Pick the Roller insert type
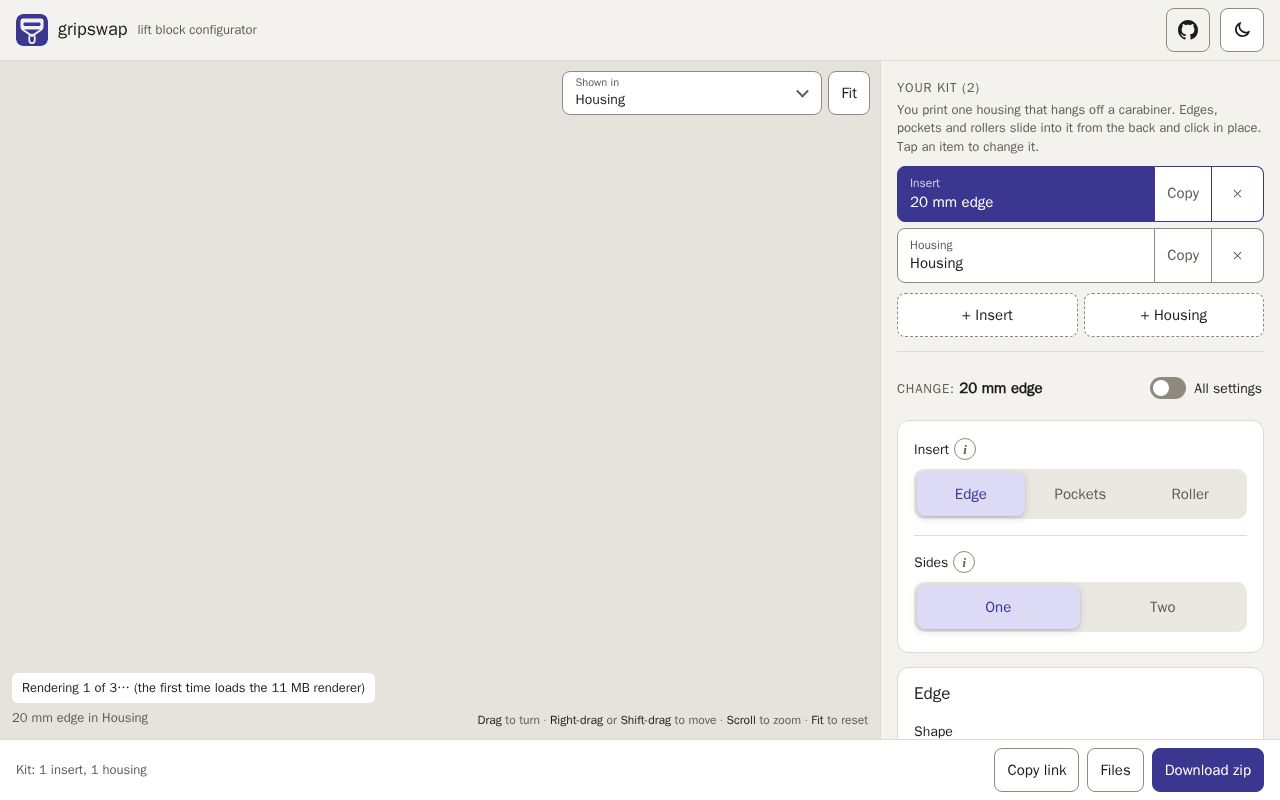The height and width of the screenshot is (800, 1280). (x=1190, y=494)
